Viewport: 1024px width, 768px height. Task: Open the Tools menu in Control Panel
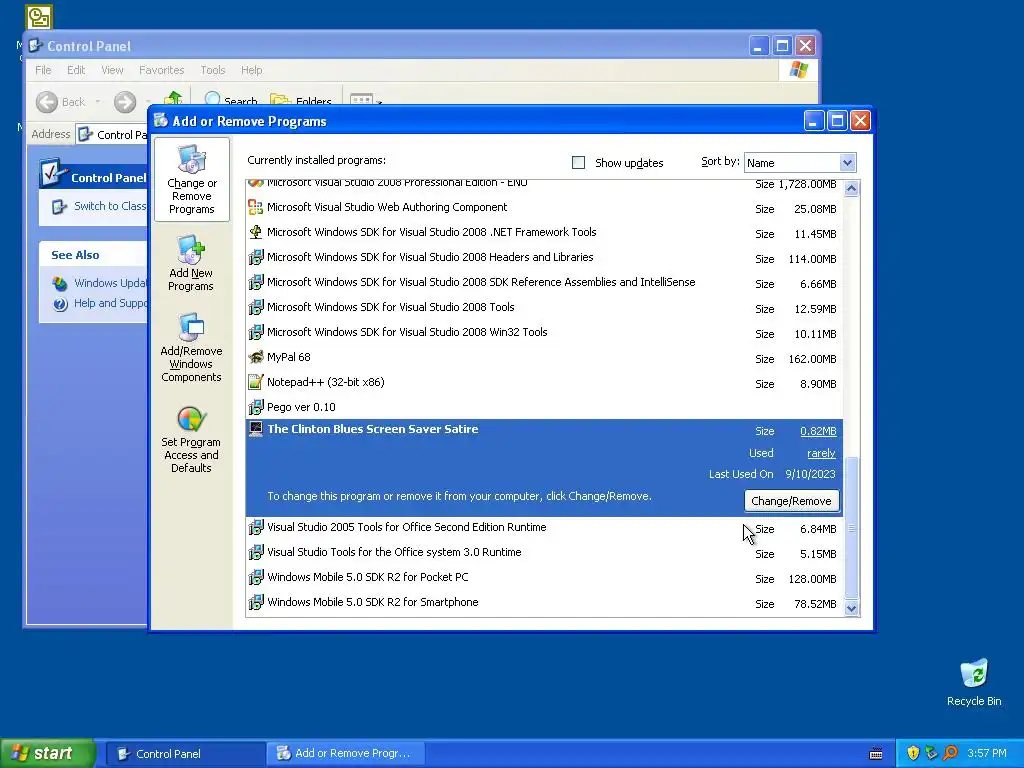pyautogui.click(x=212, y=70)
